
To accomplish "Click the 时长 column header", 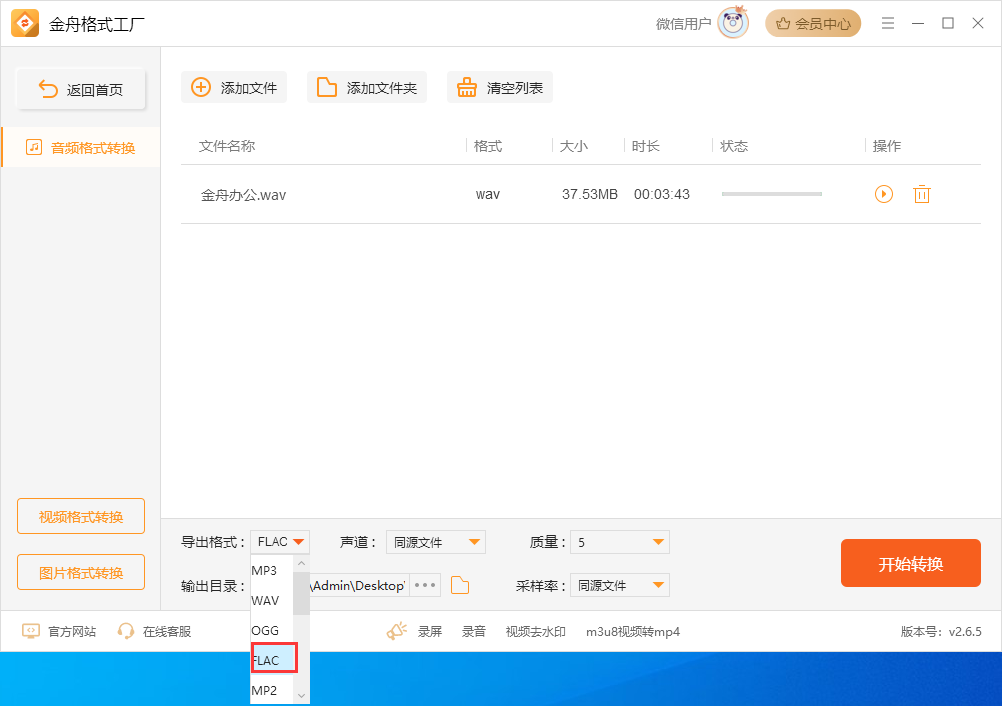I will (645, 146).
